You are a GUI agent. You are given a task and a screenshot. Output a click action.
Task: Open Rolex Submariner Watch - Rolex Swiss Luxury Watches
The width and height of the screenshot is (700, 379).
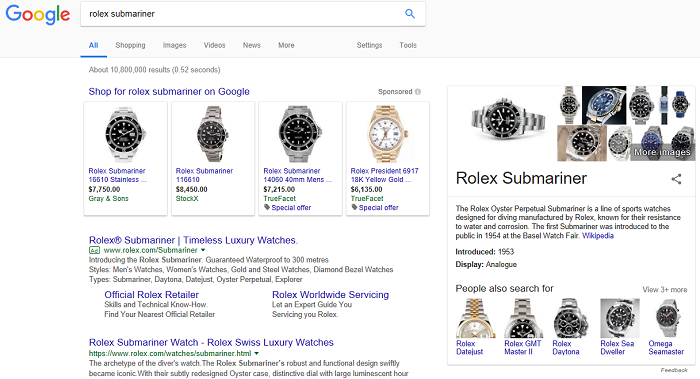211,342
